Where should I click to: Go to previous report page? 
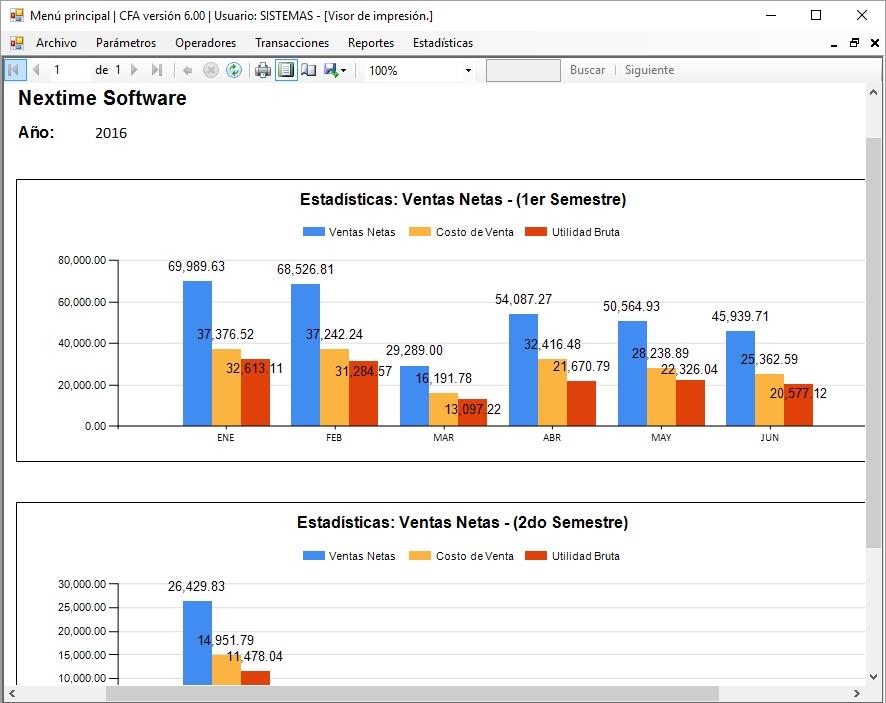tap(37, 70)
